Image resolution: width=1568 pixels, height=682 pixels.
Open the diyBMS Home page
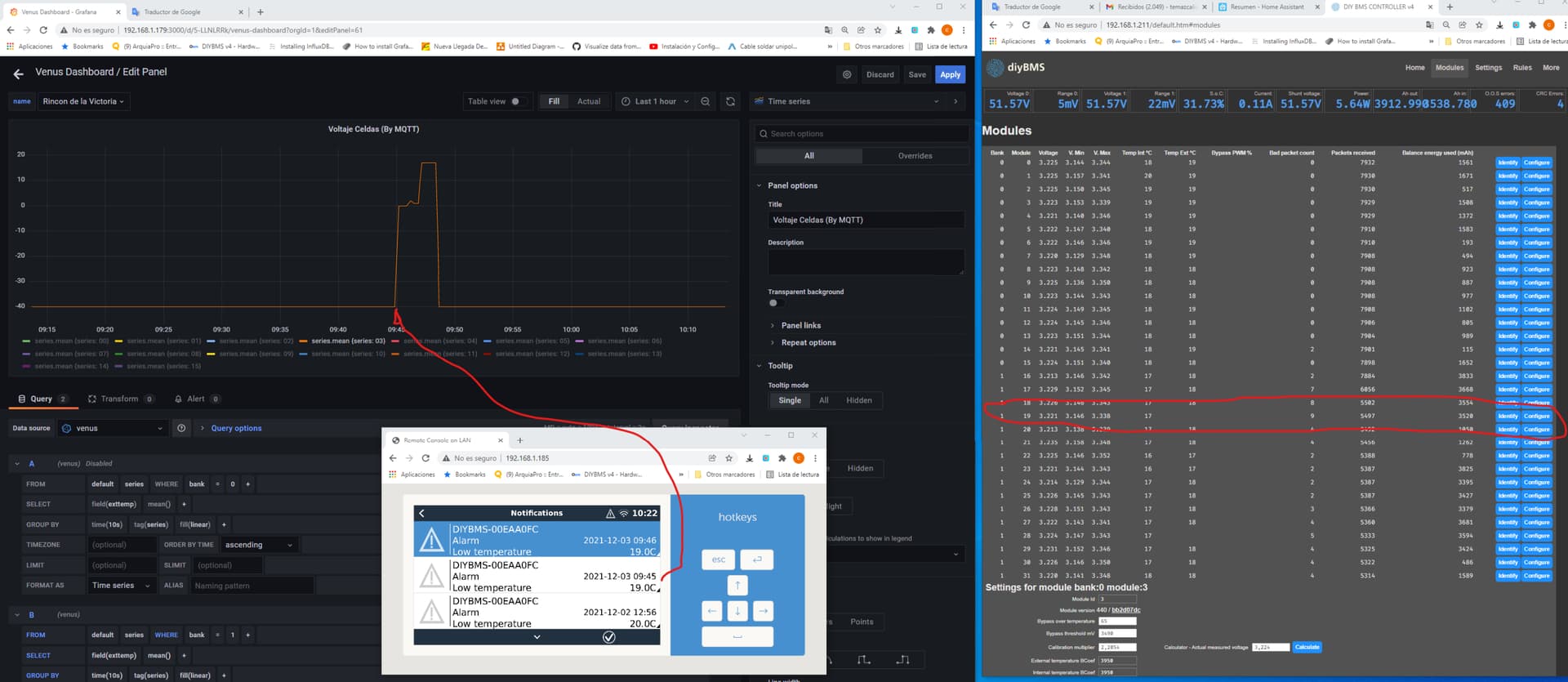[1414, 68]
